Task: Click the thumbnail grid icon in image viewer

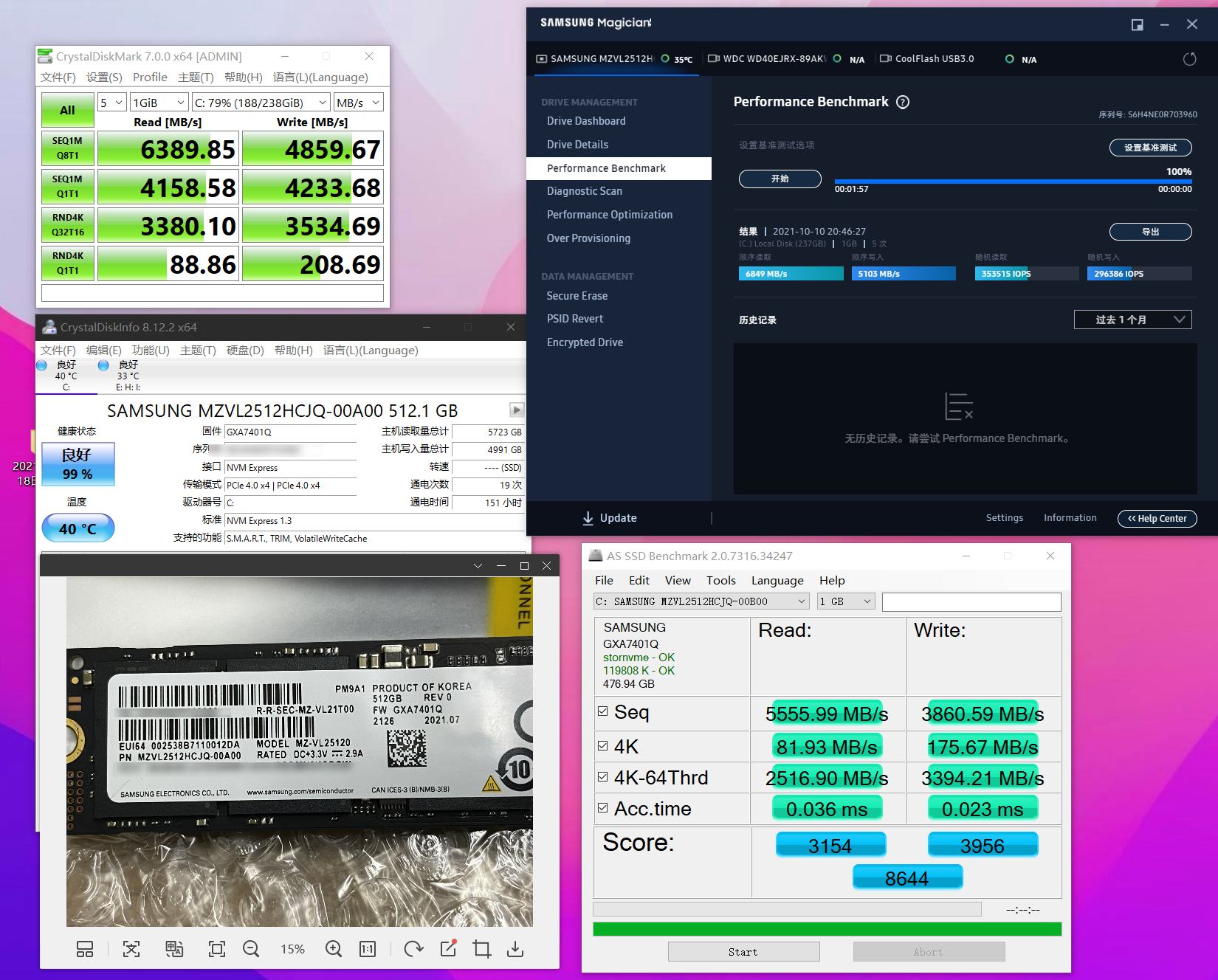Action: 85,949
